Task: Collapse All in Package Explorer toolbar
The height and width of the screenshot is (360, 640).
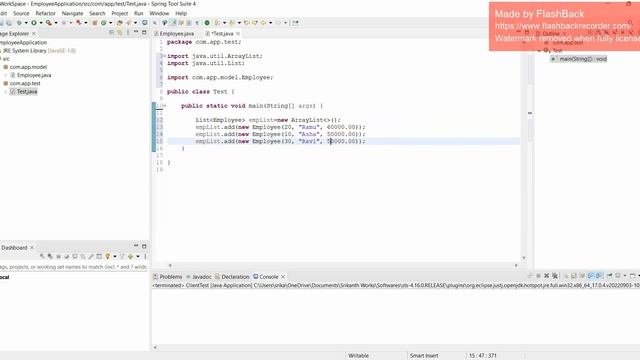Action: [112, 33]
